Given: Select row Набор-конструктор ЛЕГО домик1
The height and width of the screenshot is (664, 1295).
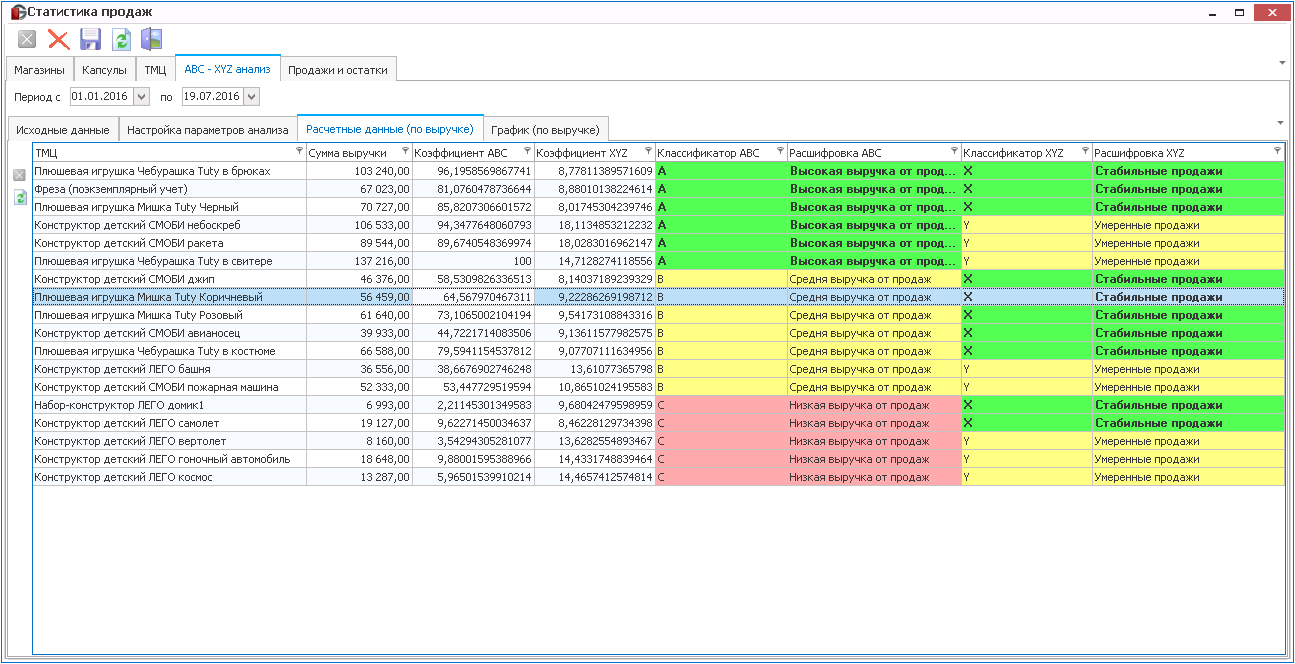Looking at the screenshot, I should (x=658, y=405).
